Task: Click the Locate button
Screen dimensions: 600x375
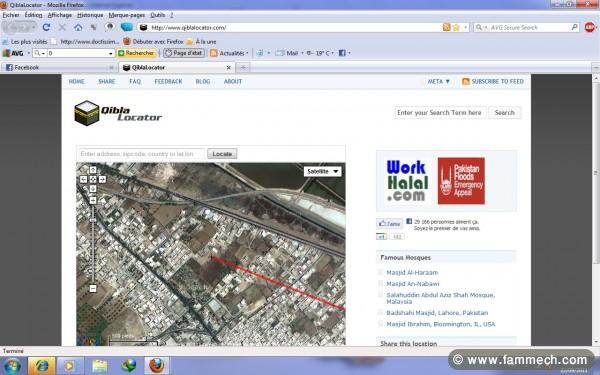Action: point(222,154)
